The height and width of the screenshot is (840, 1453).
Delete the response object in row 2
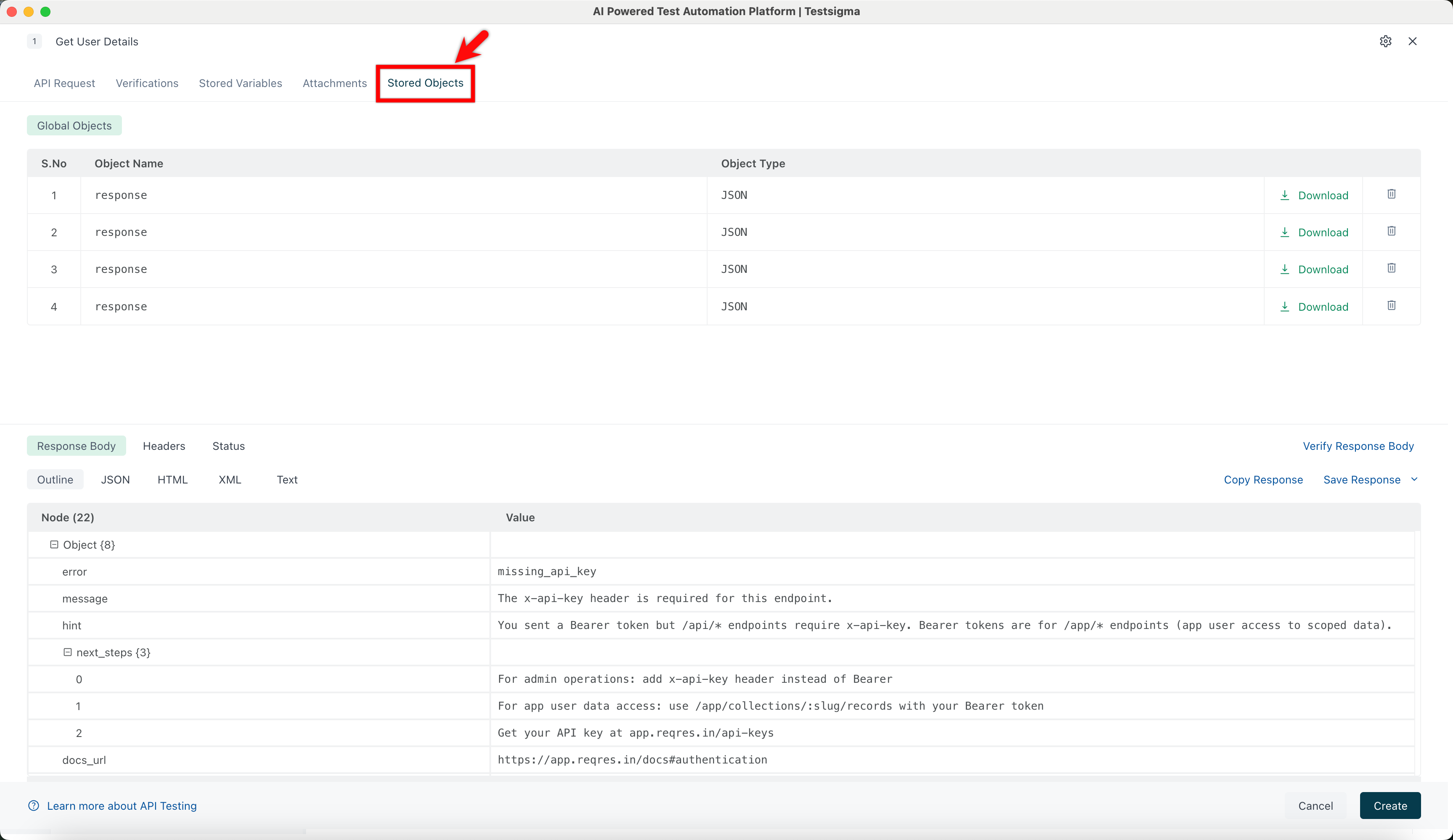point(1391,231)
